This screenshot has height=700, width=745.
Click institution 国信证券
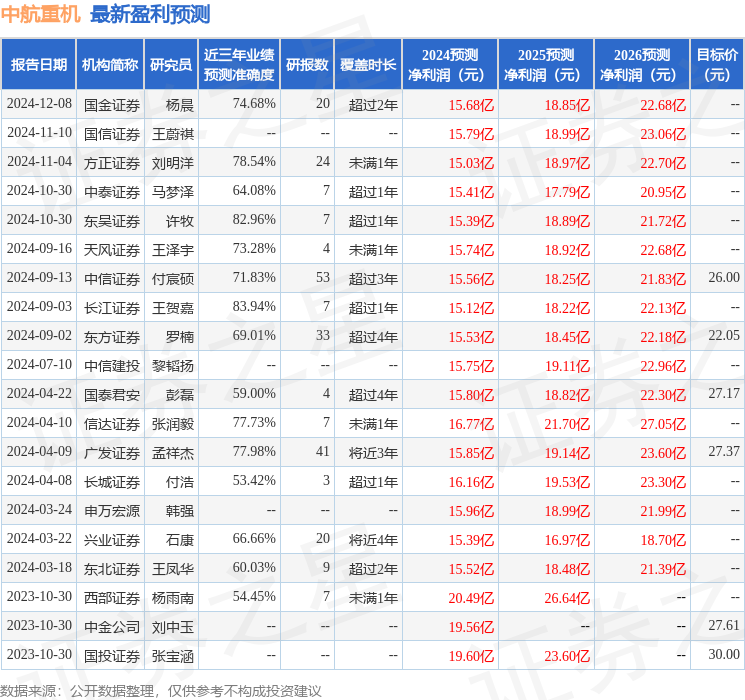point(112,134)
